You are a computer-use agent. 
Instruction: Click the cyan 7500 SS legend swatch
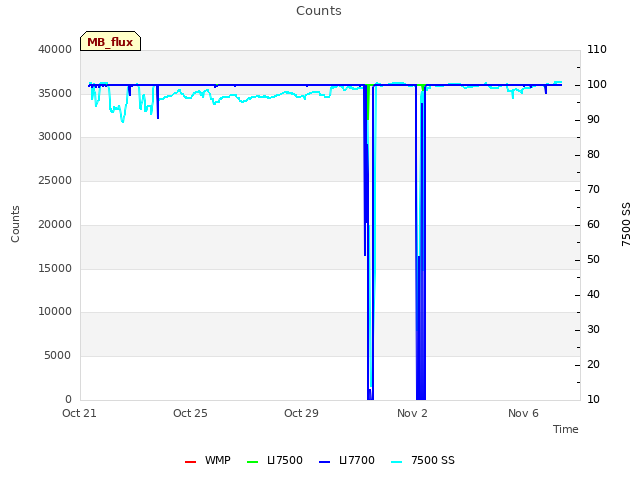tap(396, 462)
